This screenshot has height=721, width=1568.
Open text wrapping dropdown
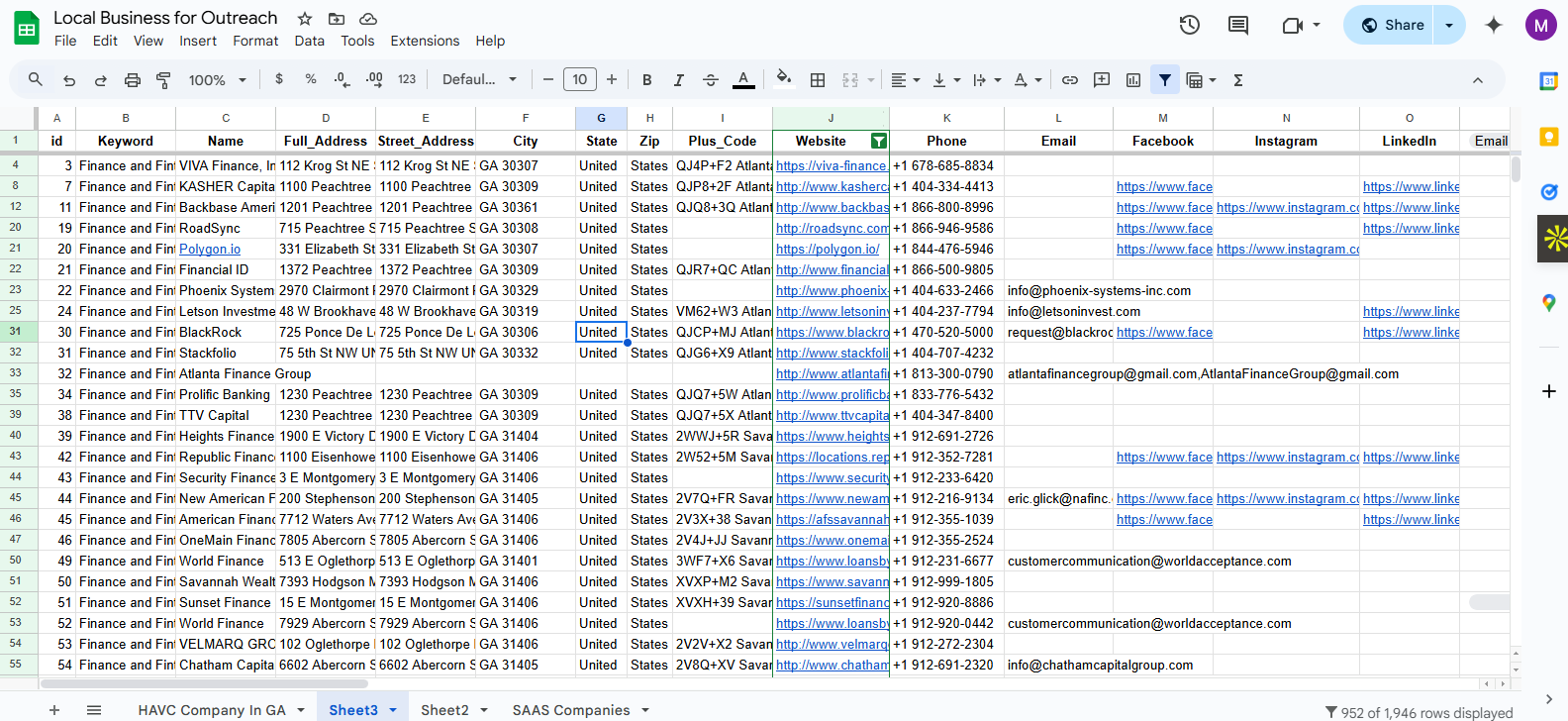pos(986,80)
